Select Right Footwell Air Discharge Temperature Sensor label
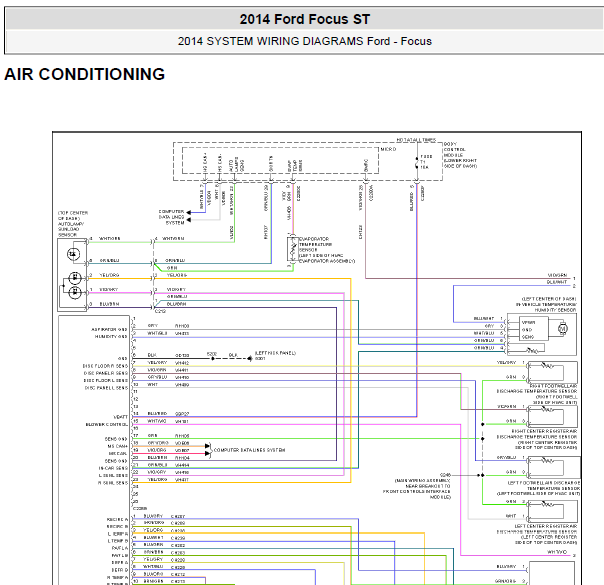Image resolution: width=604 pixels, height=585 pixels. pyautogui.click(x=537, y=394)
